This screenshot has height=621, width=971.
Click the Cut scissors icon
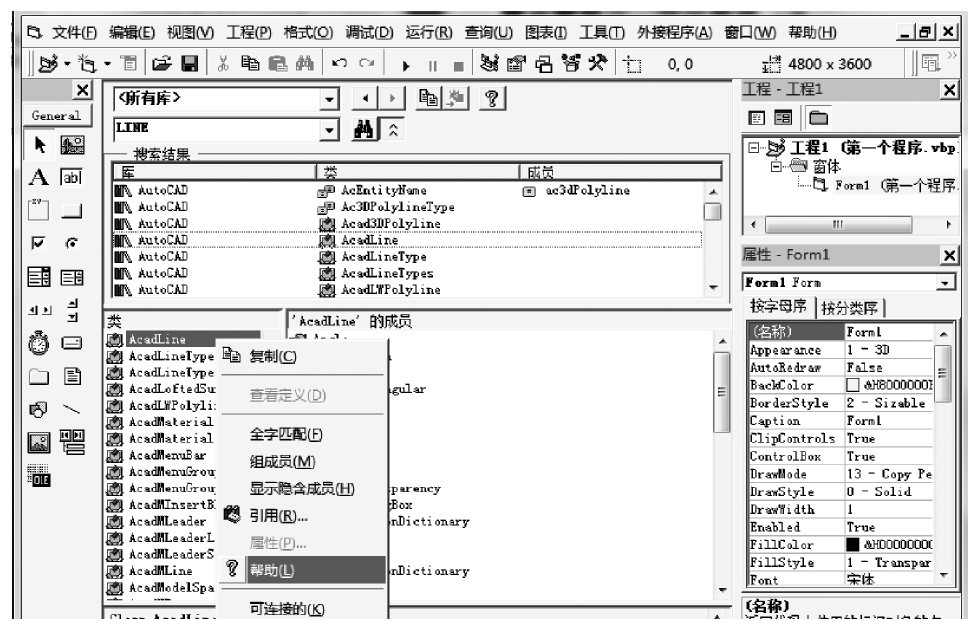[x=224, y=63]
